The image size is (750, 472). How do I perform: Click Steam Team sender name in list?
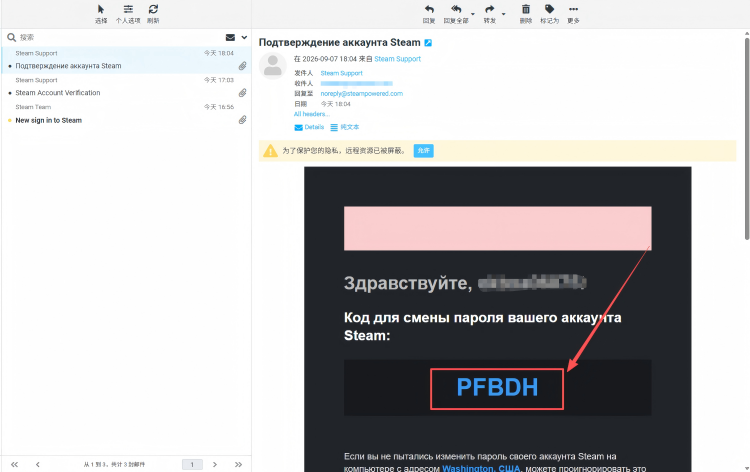click(33, 107)
